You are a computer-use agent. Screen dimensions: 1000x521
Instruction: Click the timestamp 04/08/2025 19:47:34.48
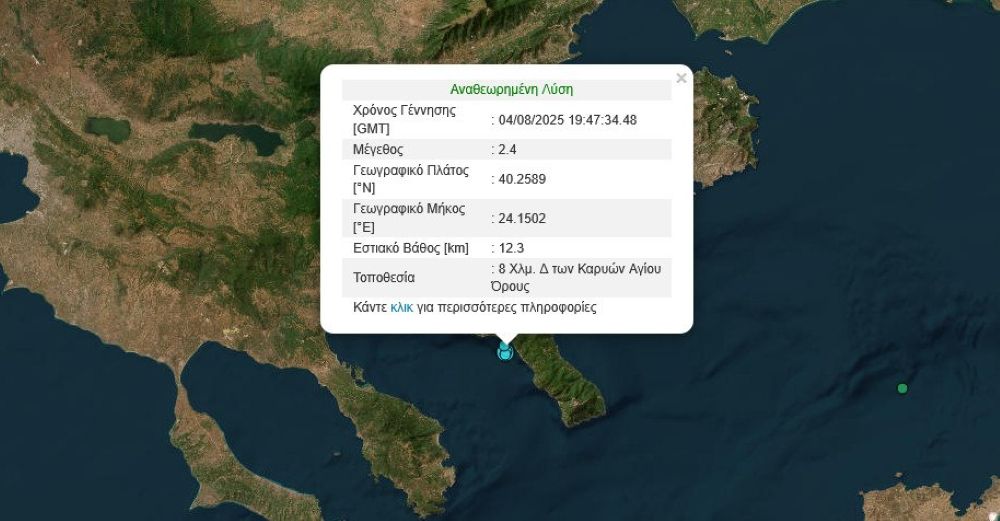pyautogui.click(x=567, y=120)
